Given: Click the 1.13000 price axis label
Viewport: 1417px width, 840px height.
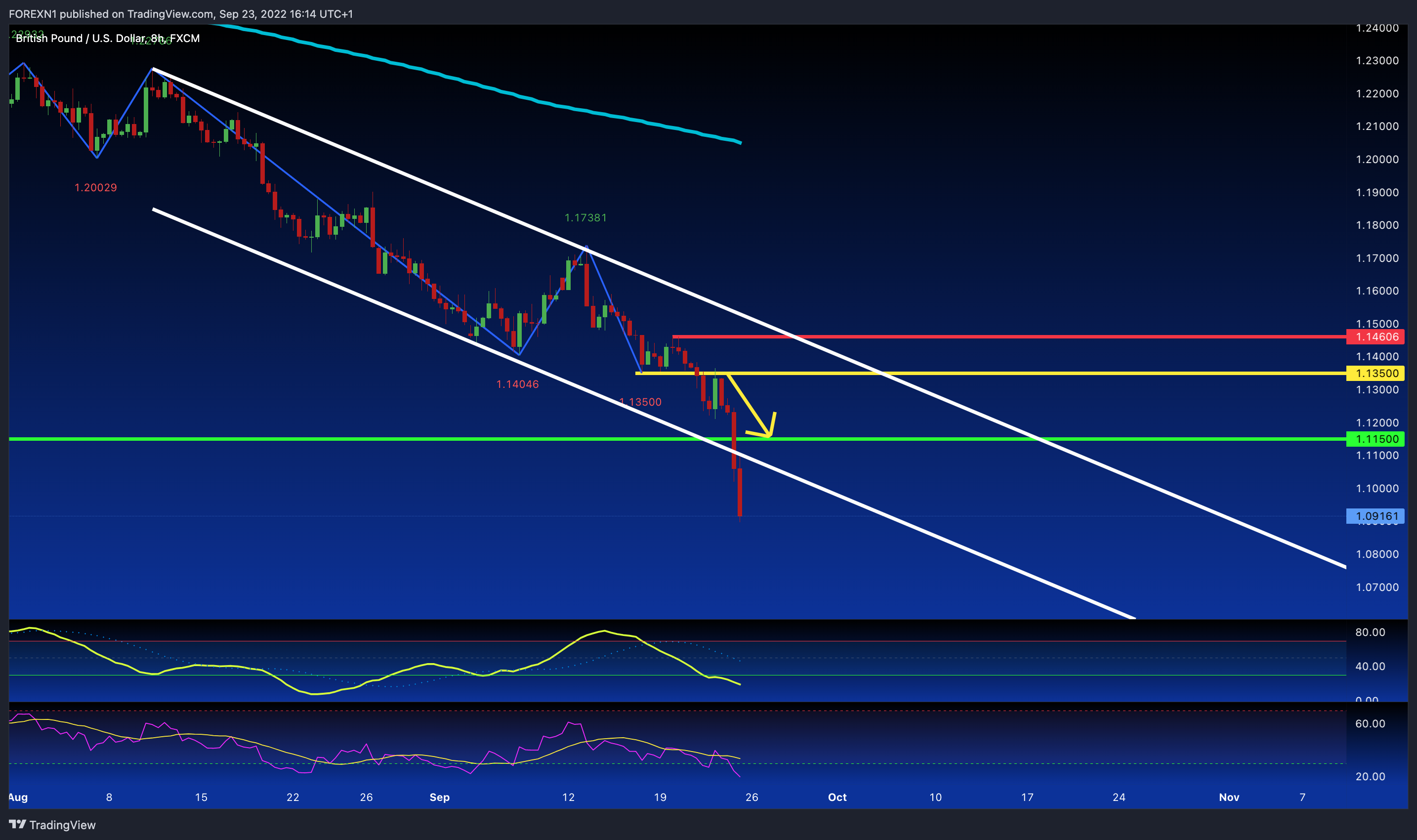Looking at the screenshot, I should tap(1377, 389).
